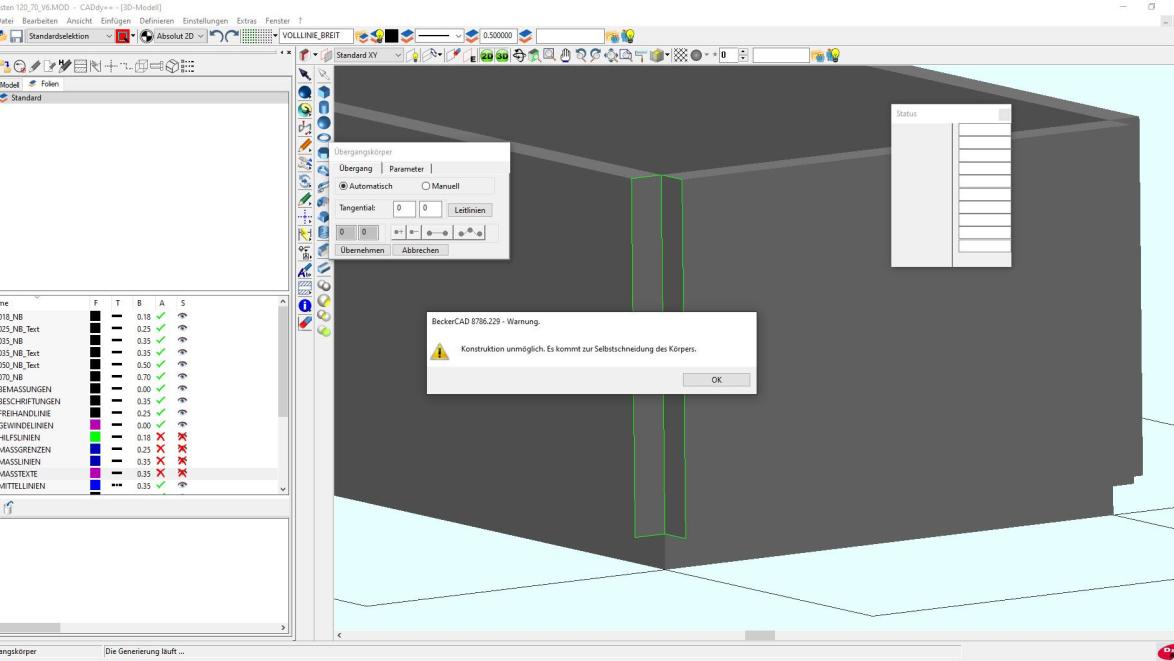Switch to the Parameter tab
This screenshot has width=1174, height=661.
pos(406,168)
